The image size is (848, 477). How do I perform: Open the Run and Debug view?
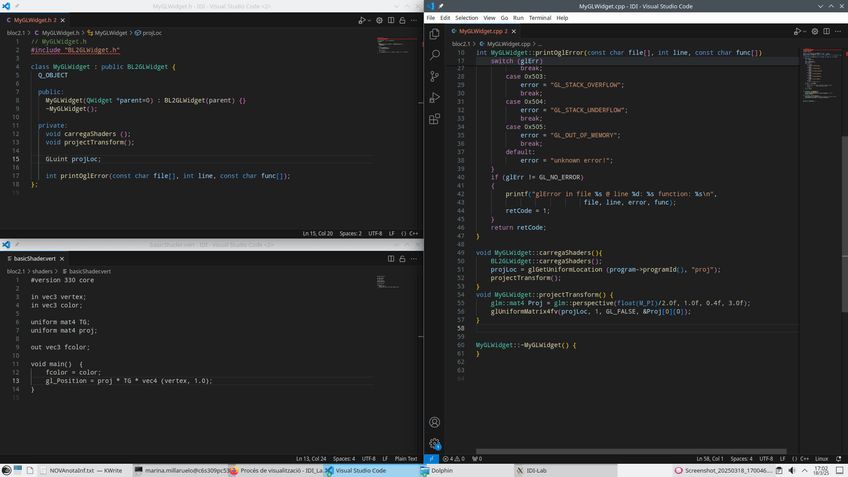coord(434,98)
